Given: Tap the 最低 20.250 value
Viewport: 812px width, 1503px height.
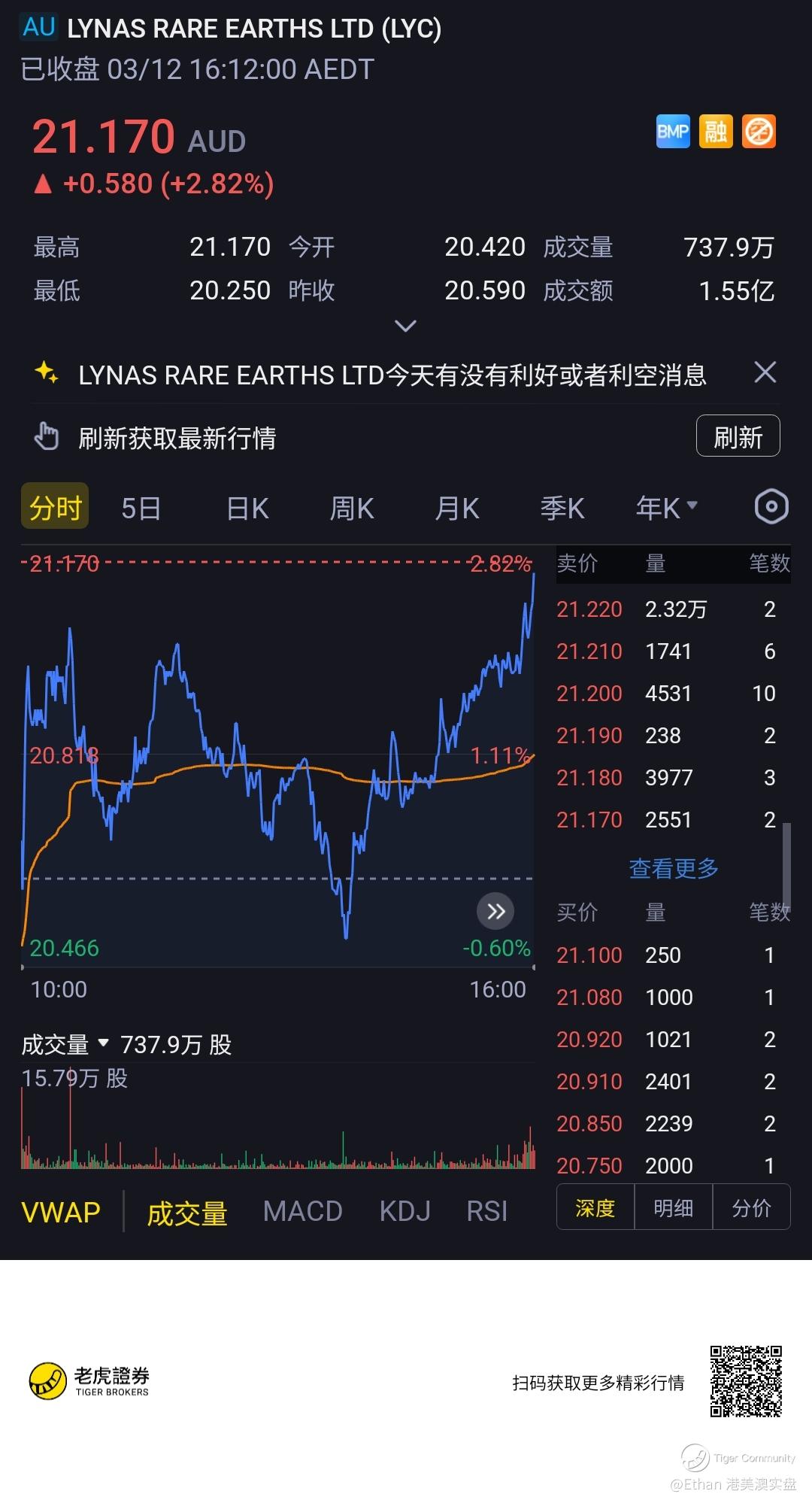Looking at the screenshot, I should click(230, 290).
